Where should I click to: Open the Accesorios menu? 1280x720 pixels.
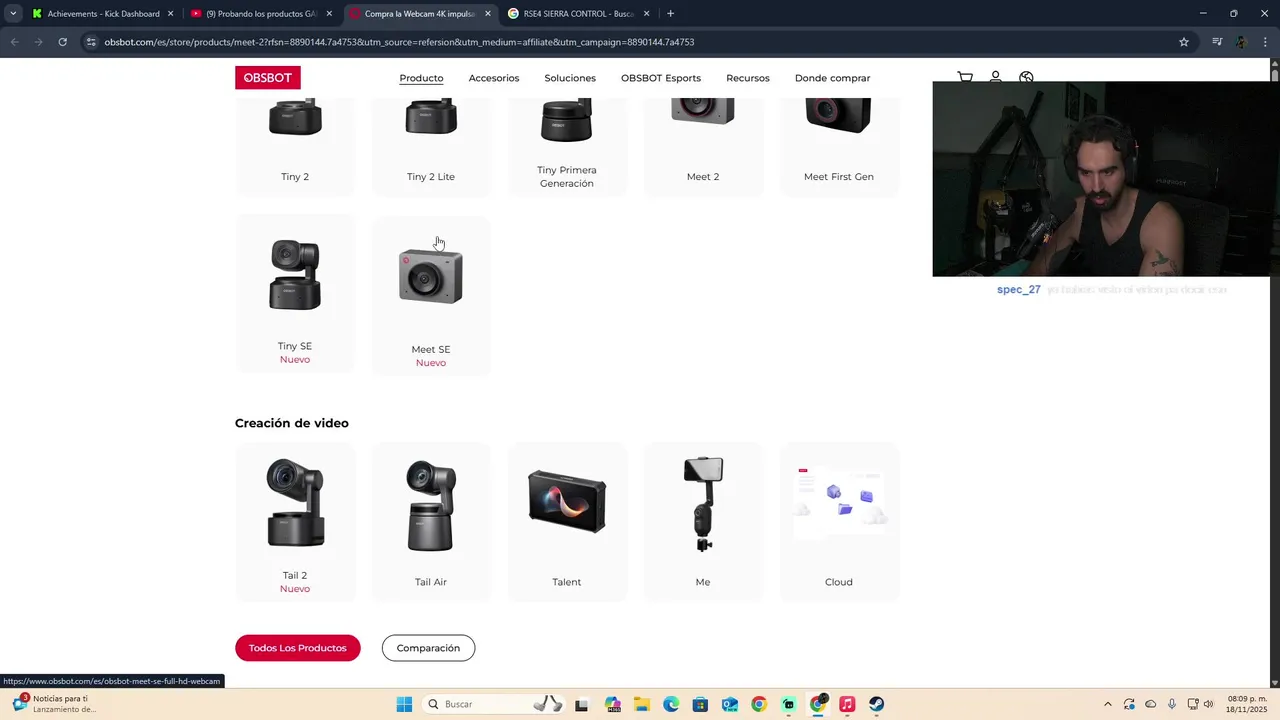[494, 78]
